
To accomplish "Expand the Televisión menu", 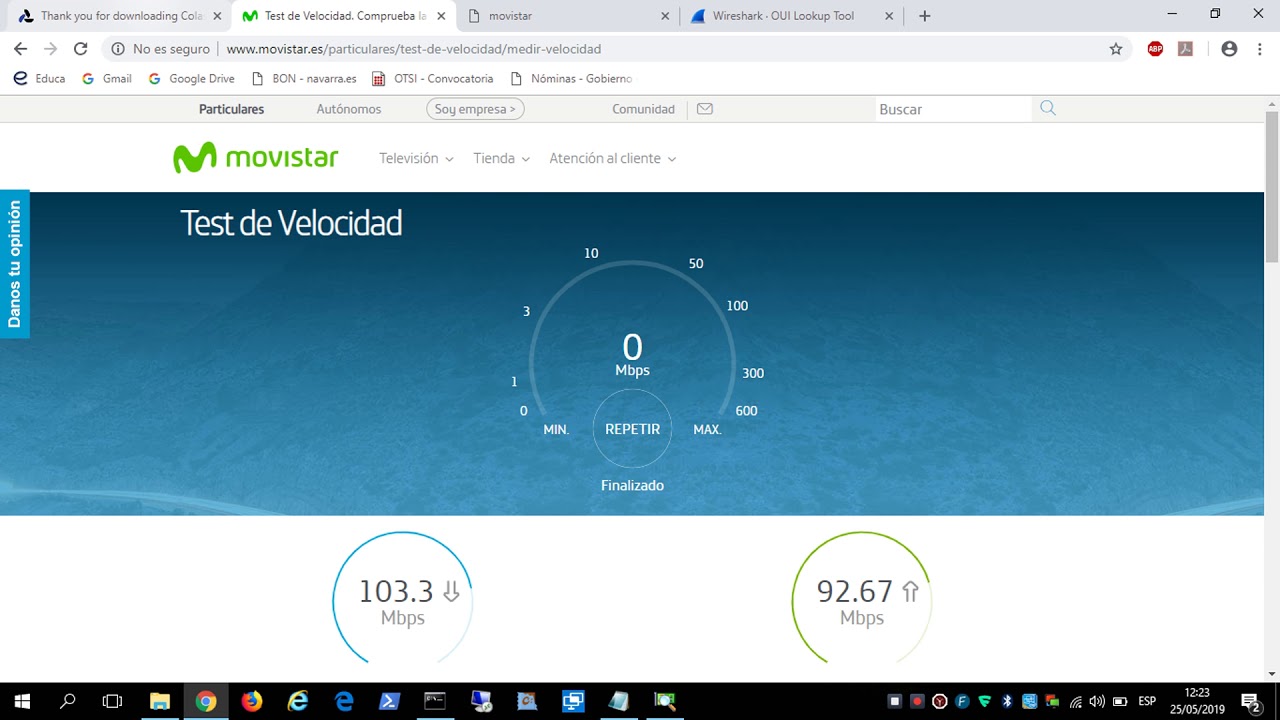I will (416, 158).
